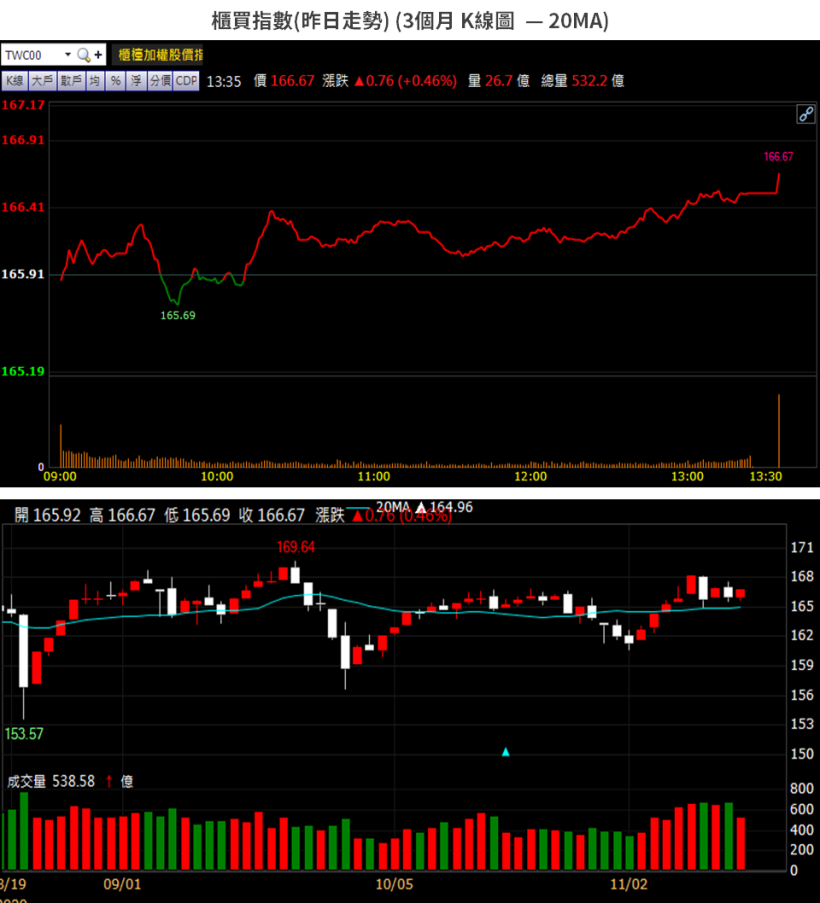Click the 櫃檯加權股價指 index name label
The width and height of the screenshot is (820, 903).
(160, 55)
